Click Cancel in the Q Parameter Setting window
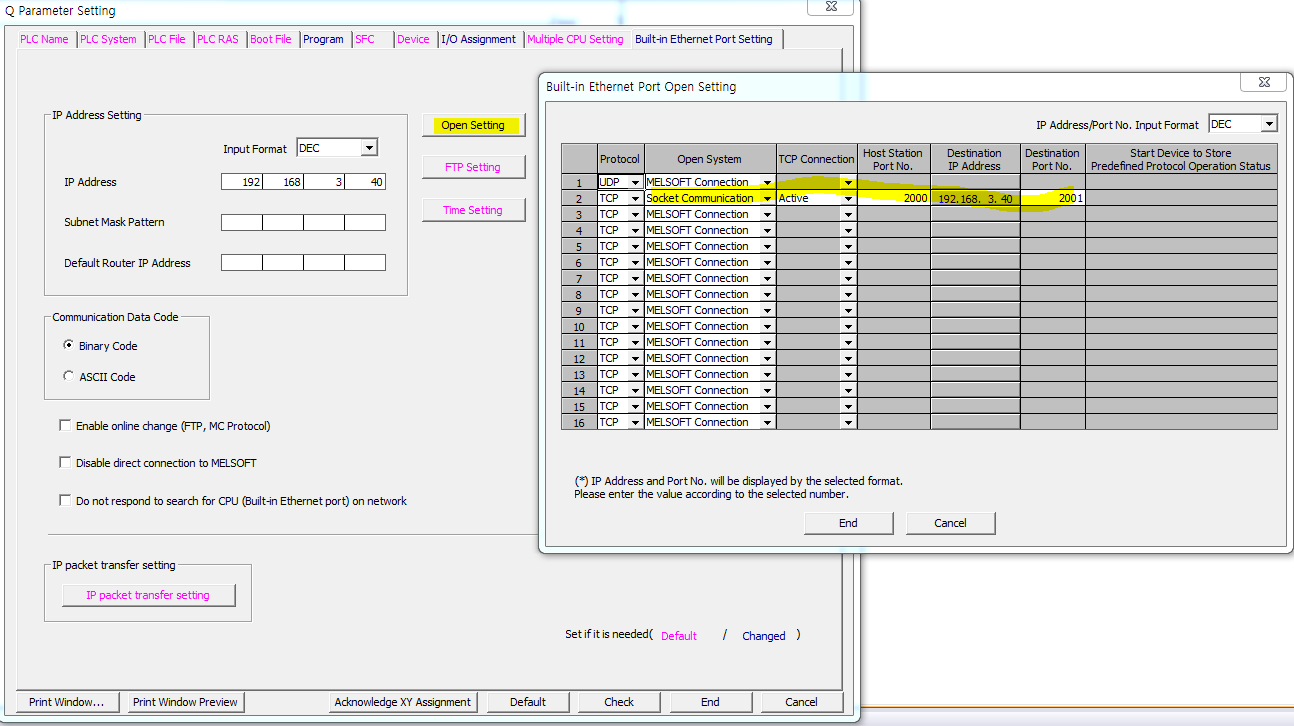The width and height of the screenshot is (1294, 726). (801, 702)
